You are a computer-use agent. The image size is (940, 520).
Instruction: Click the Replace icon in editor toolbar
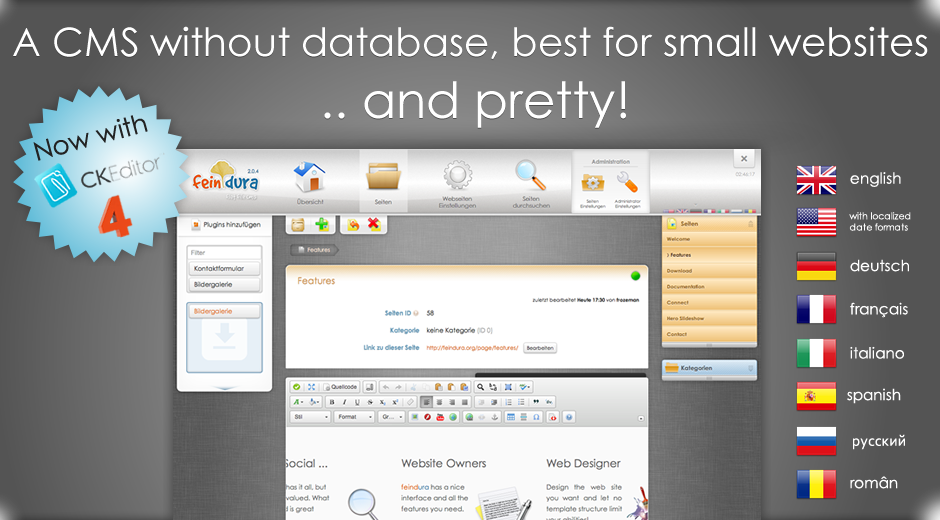point(493,387)
